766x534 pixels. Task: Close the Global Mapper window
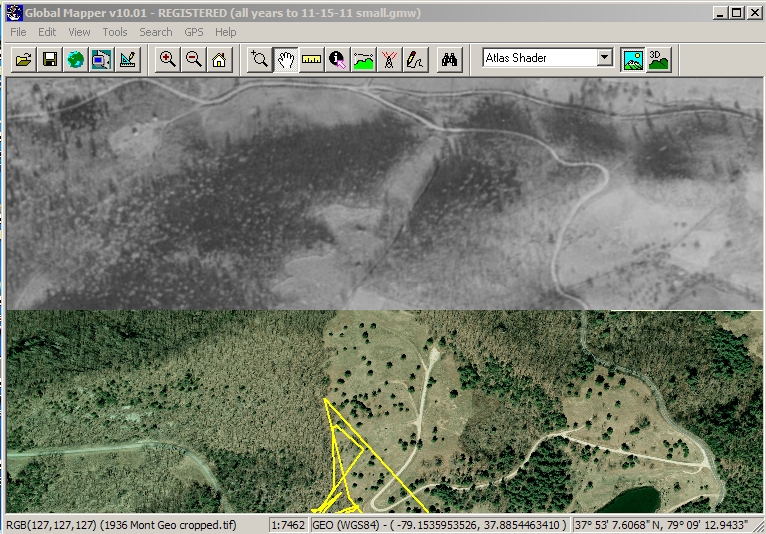(754, 13)
